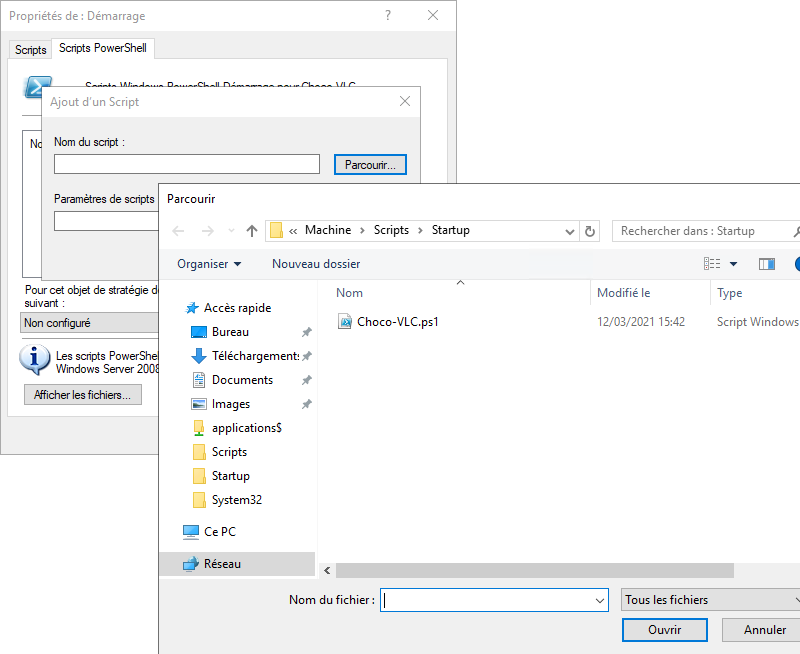
Task: Open the applications$ network folder
Action: tap(246, 427)
